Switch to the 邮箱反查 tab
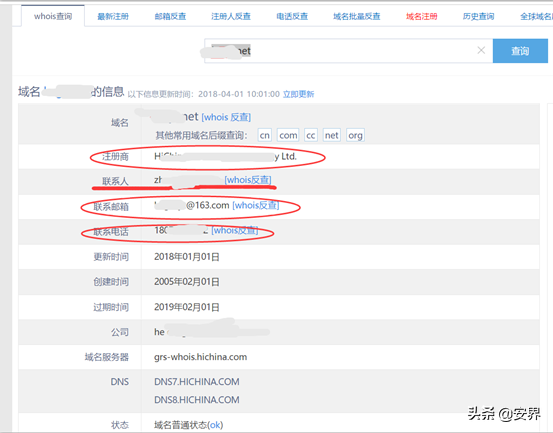This screenshot has height=433, width=553. [x=170, y=16]
